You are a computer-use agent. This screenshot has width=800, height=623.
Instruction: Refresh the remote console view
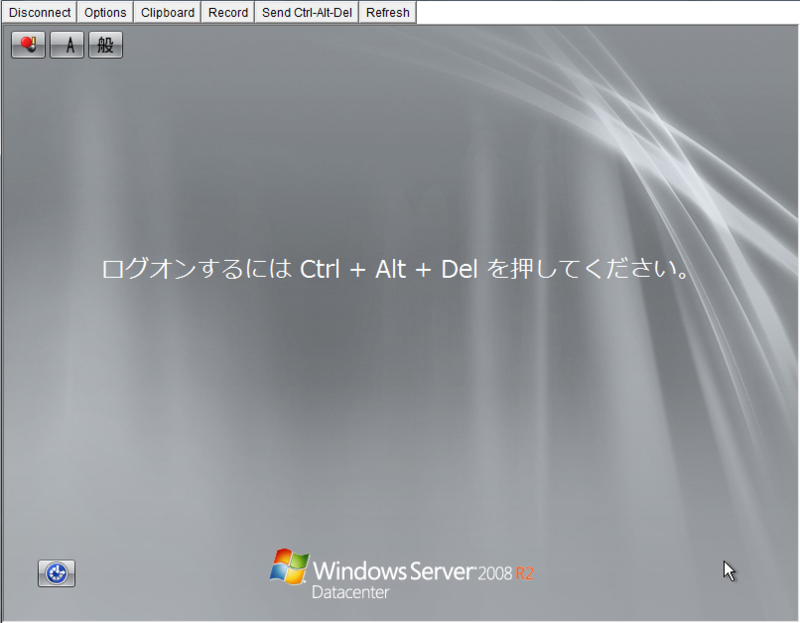click(388, 12)
